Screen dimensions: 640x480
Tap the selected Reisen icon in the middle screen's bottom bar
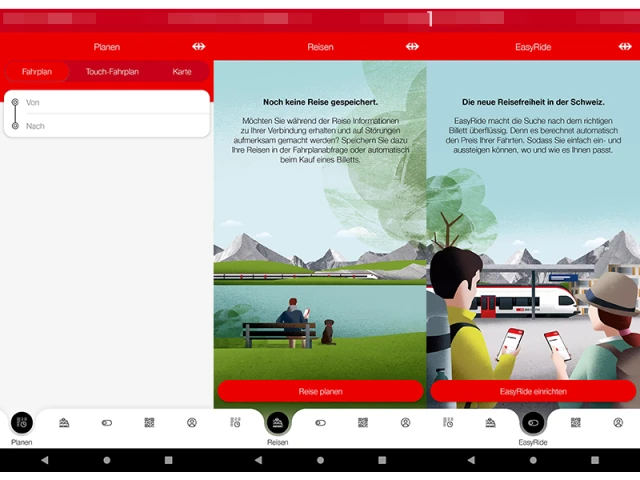click(x=278, y=423)
